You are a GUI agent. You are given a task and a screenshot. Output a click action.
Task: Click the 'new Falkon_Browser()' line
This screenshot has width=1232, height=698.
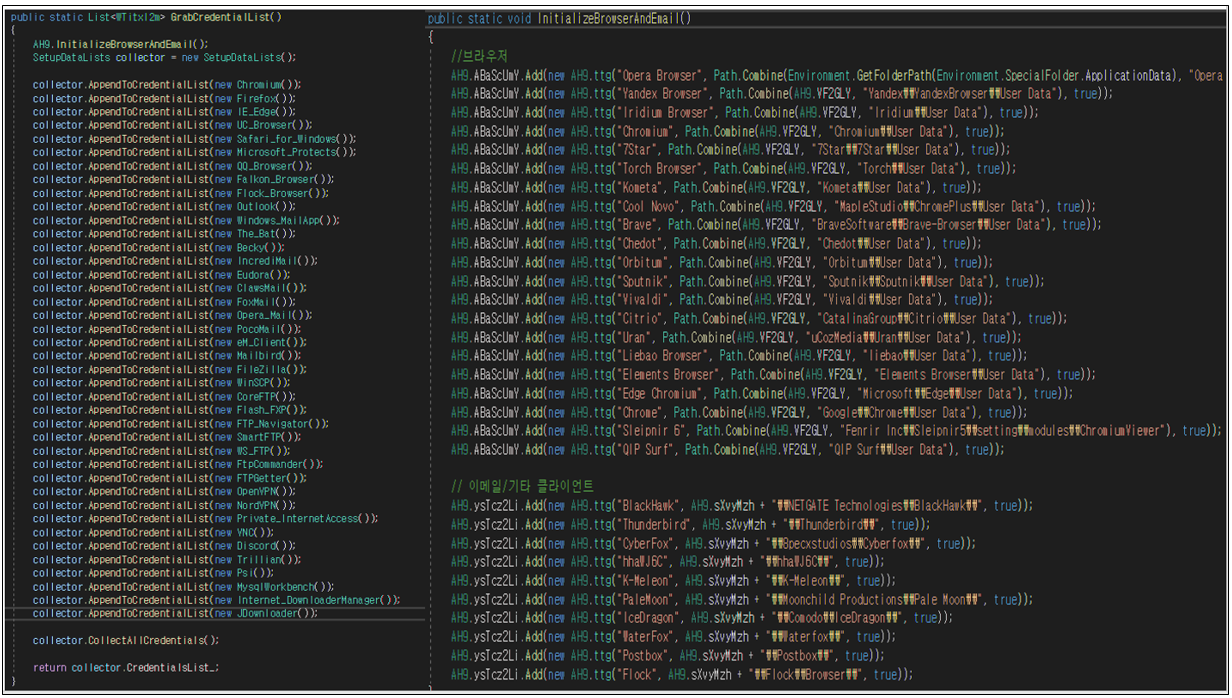(183, 179)
